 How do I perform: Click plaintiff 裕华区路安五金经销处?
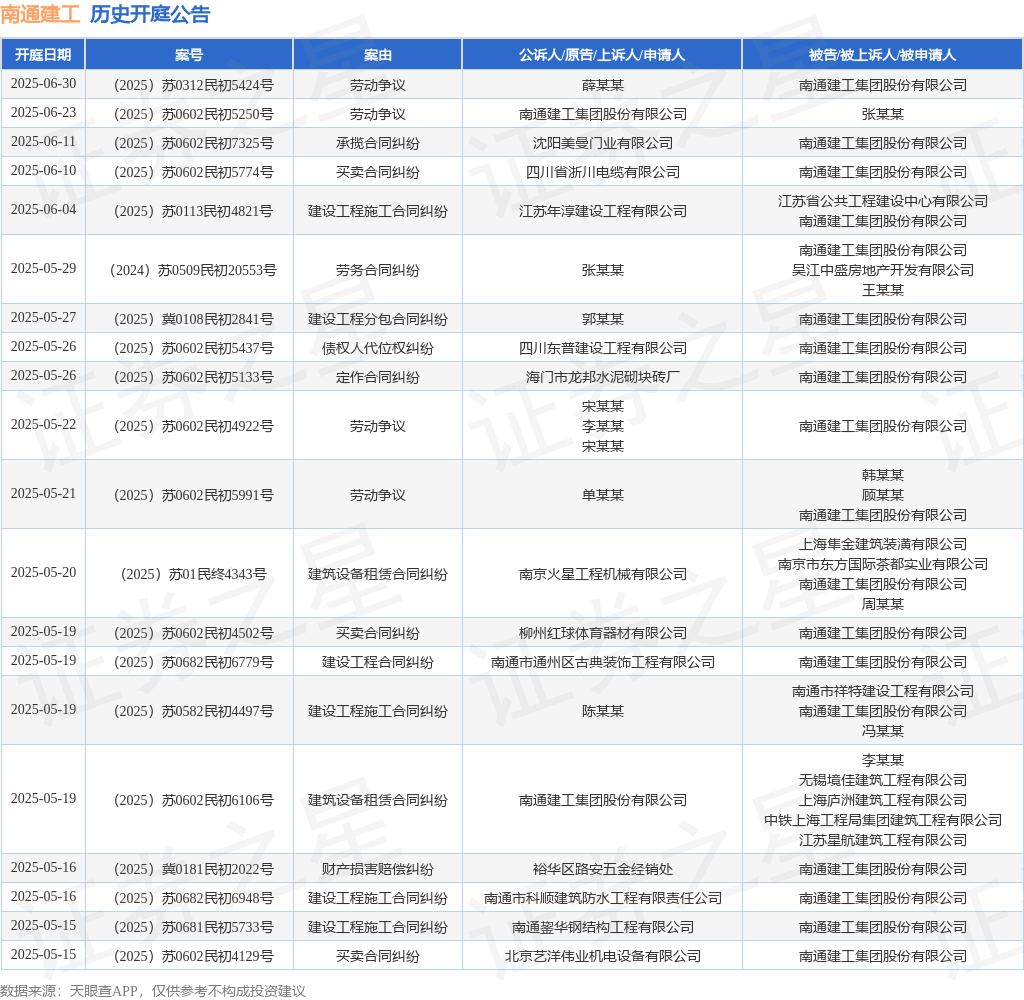coord(602,869)
